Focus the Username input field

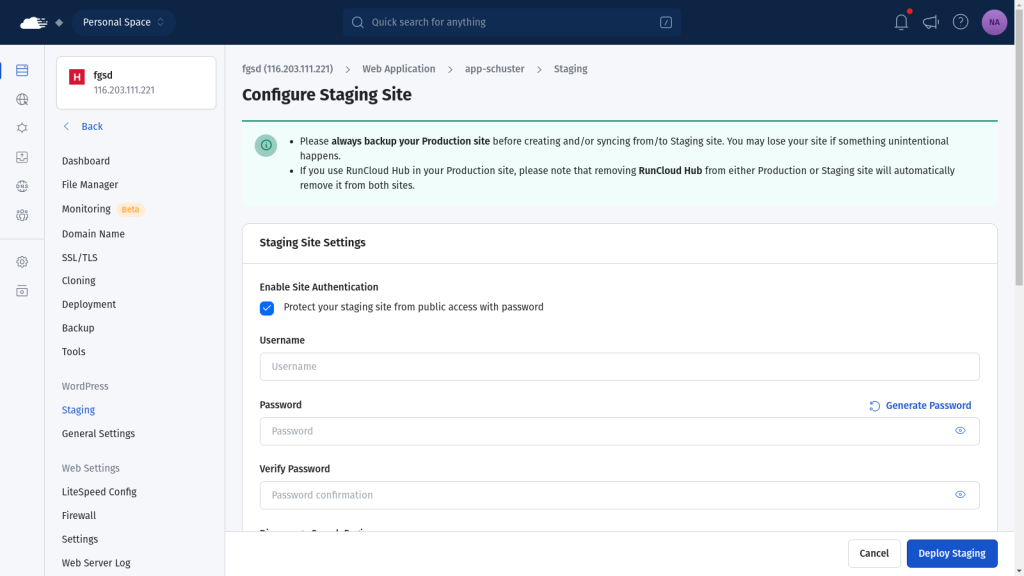[619, 367]
